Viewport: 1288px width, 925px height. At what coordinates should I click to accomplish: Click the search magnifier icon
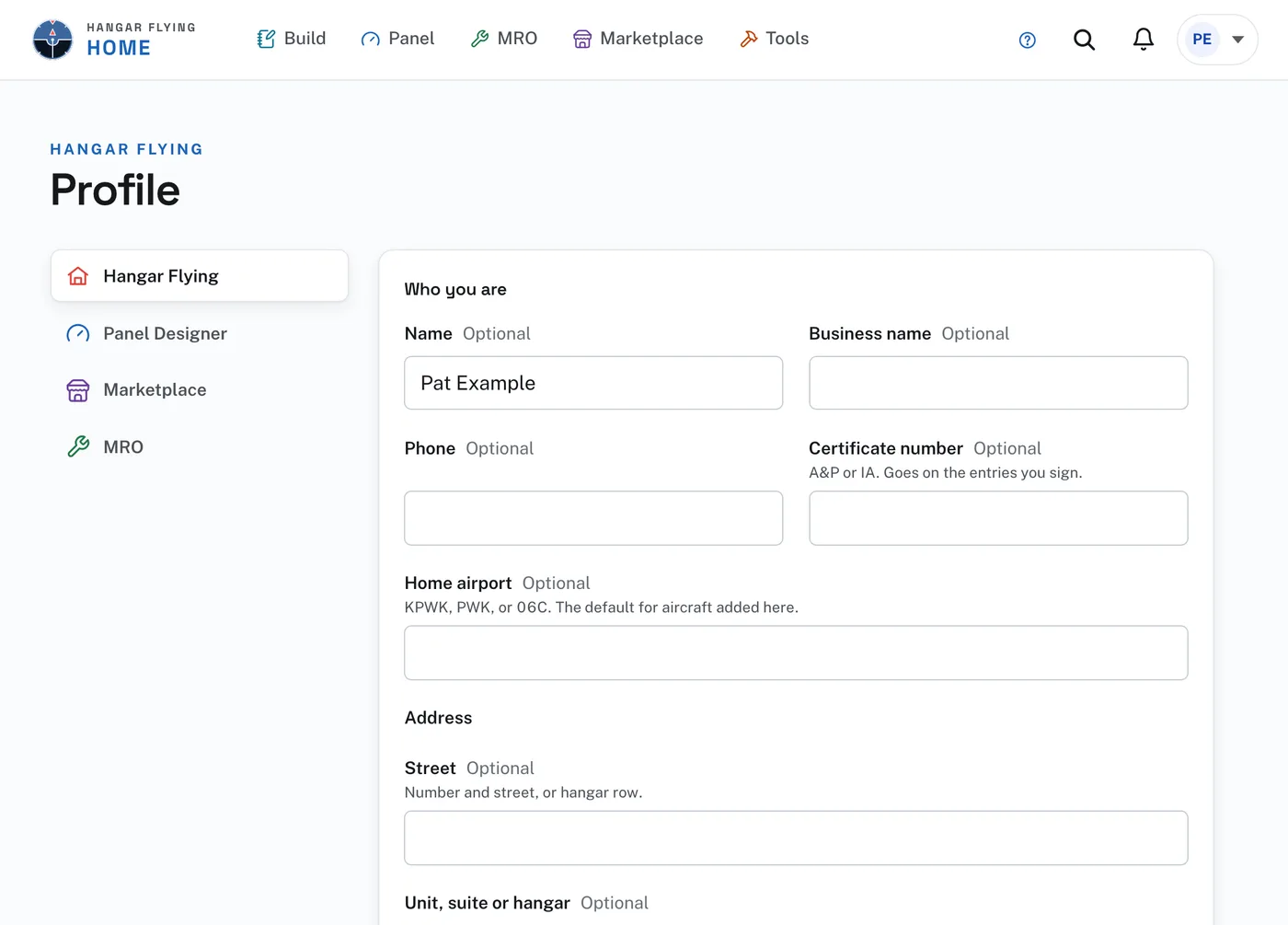(x=1085, y=40)
